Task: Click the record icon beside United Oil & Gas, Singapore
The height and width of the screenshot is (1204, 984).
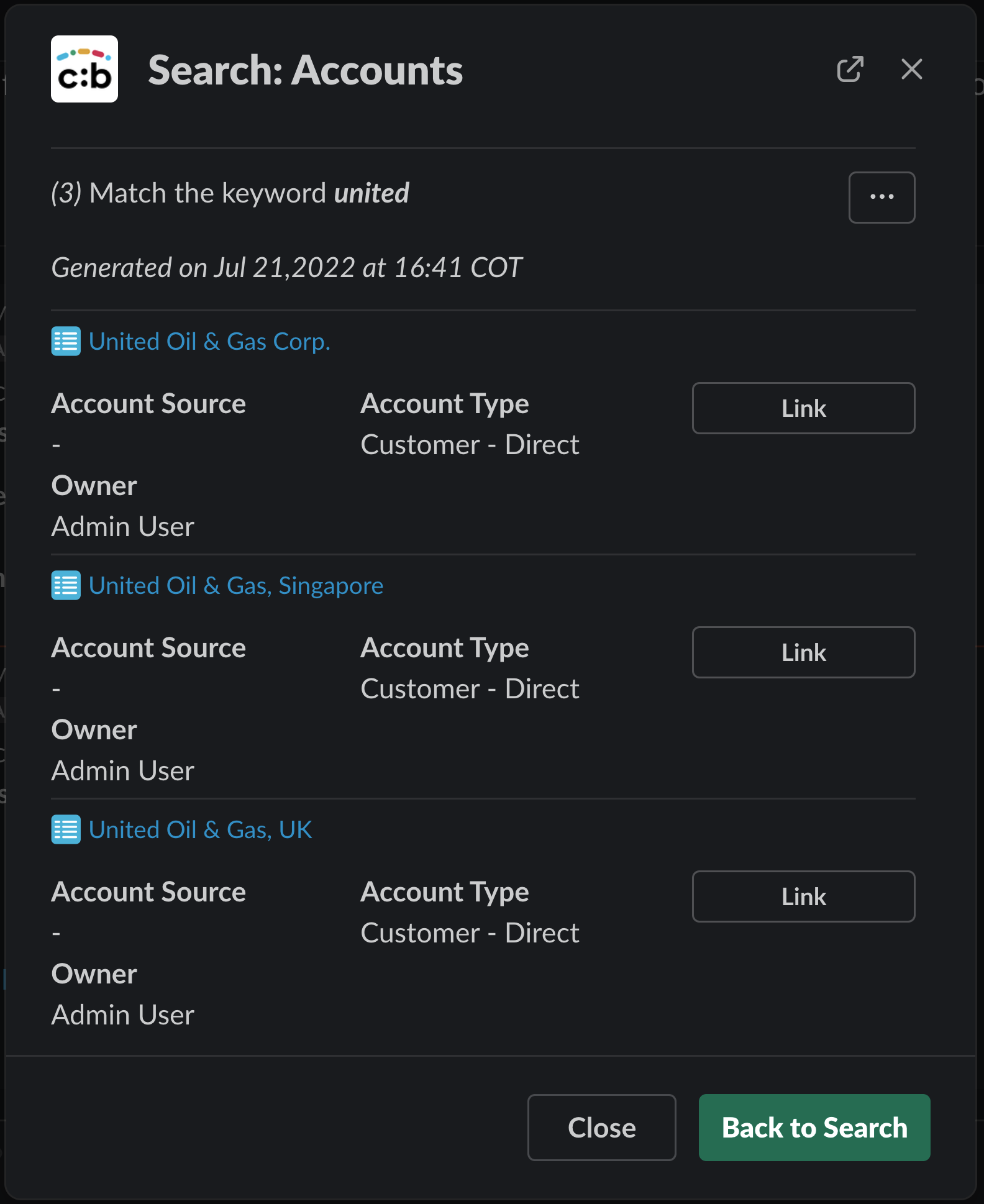Action: (66, 585)
